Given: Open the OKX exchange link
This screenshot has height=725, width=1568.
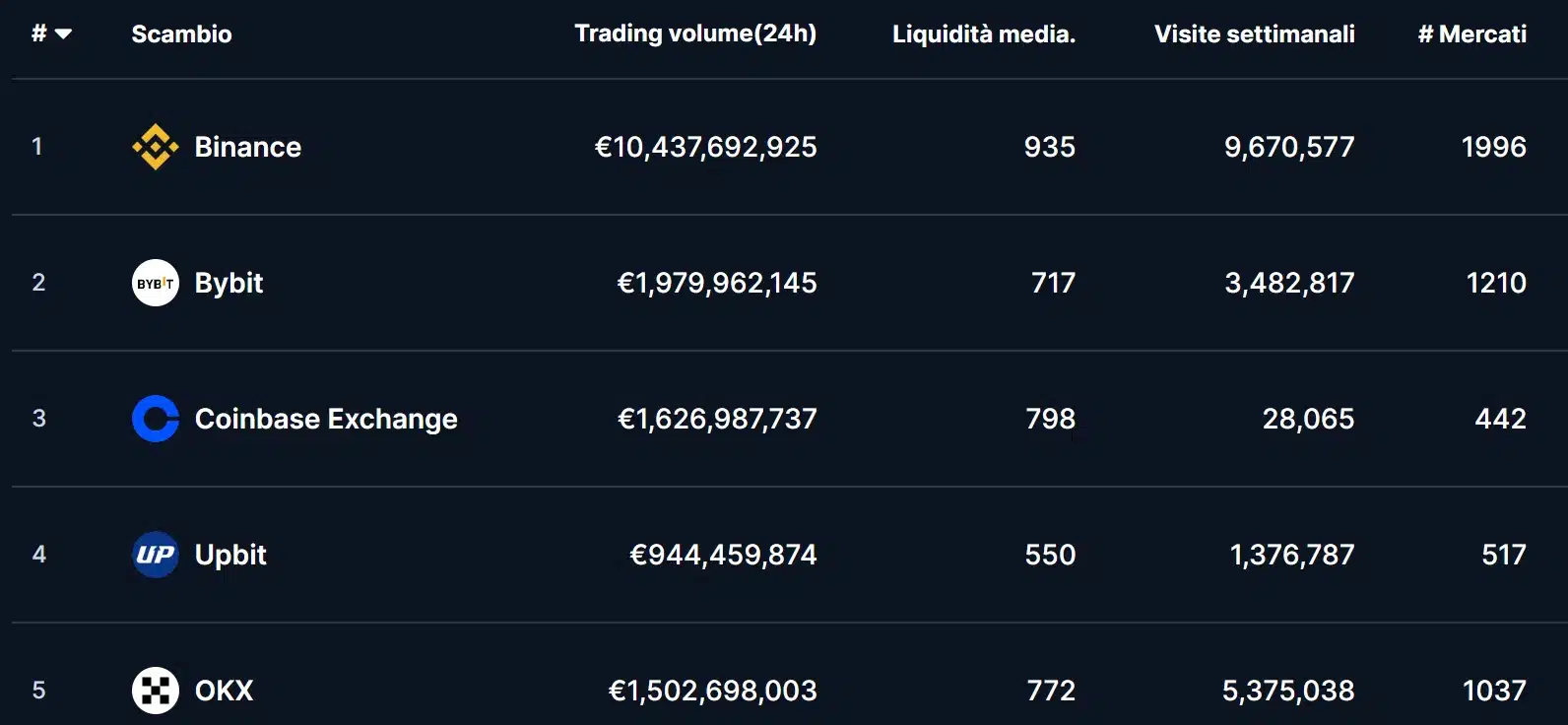Looking at the screenshot, I should (224, 691).
